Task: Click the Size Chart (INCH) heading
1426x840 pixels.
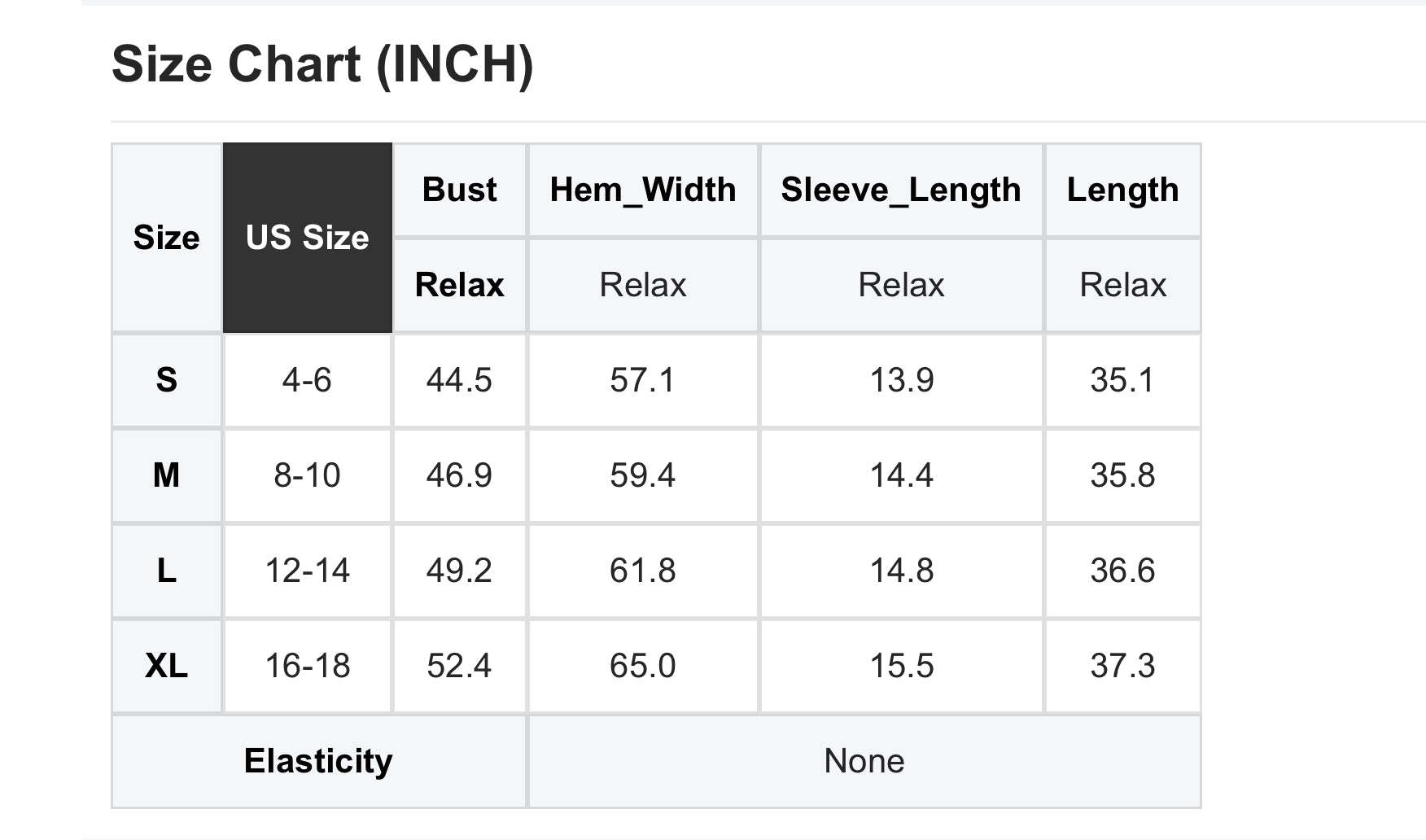Action: [322, 63]
